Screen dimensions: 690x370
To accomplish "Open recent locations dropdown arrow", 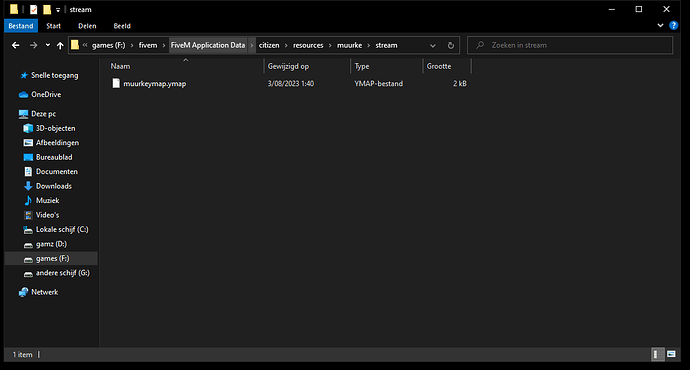I will pyautogui.click(x=48, y=45).
